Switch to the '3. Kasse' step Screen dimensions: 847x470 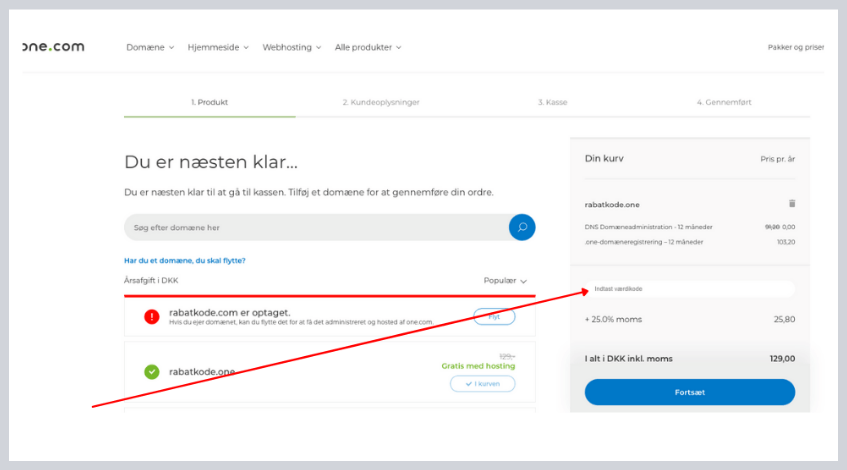(x=552, y=102)
